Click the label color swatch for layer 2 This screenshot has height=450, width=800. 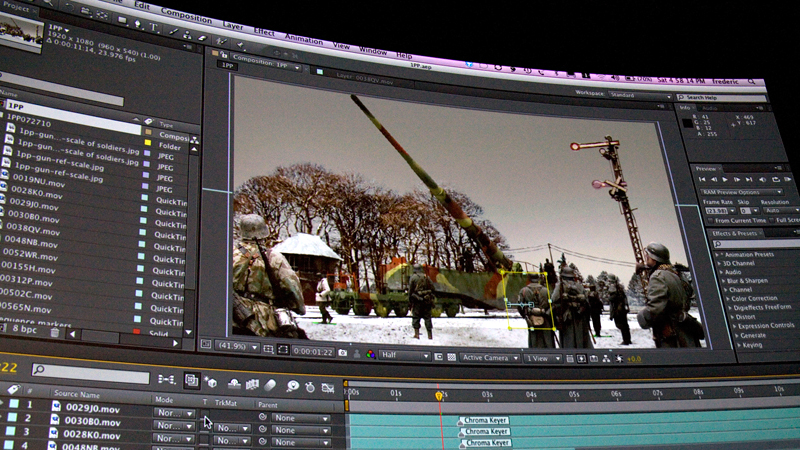coord(12,417)
